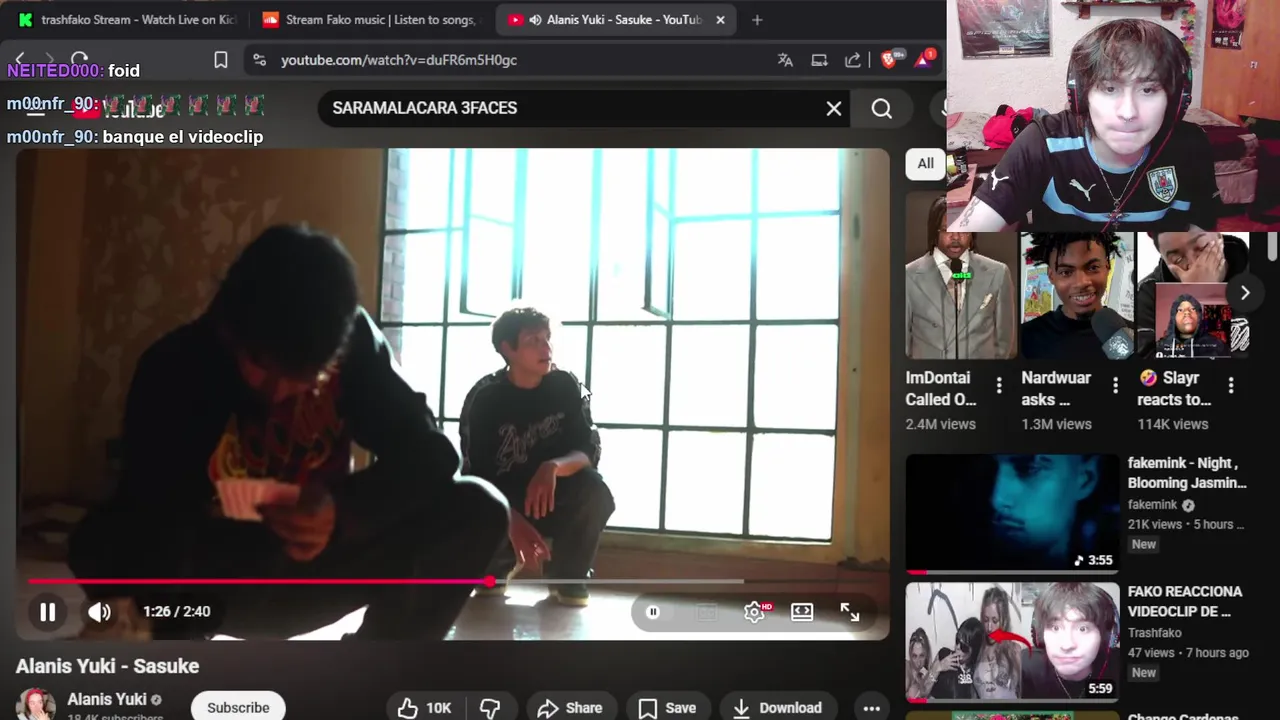Save the video to a playlist
Viewport: 1280px width, 720px height.
coord(667,708)
